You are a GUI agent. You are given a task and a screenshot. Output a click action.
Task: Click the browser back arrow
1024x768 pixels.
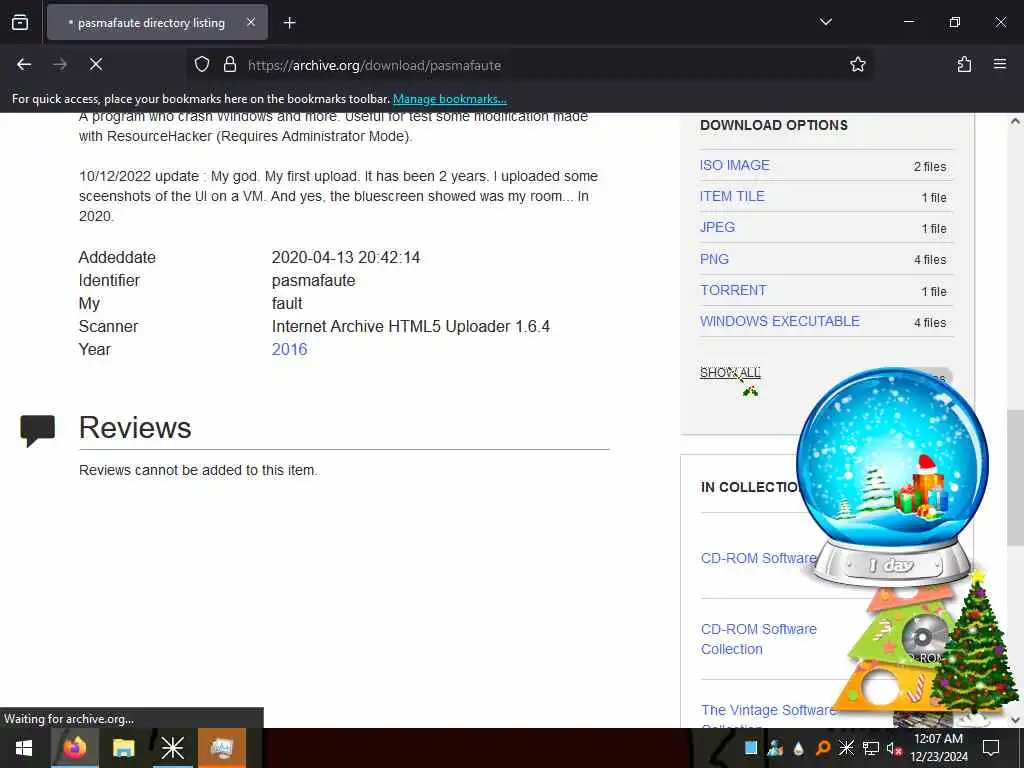pyautogui.click(x=24, y=65)
